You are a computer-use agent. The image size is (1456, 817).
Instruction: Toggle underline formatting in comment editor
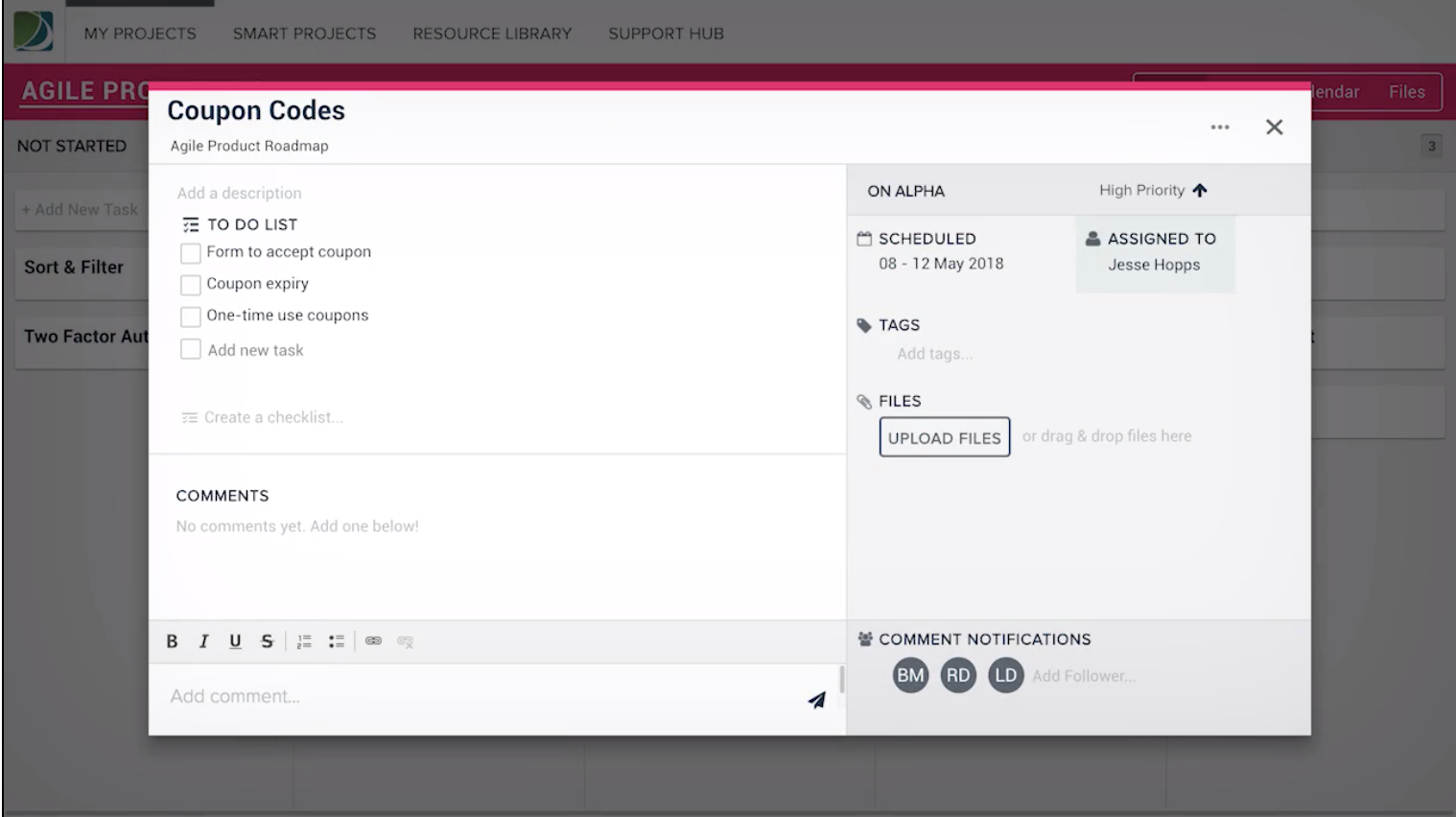click(x=235, y=642)
